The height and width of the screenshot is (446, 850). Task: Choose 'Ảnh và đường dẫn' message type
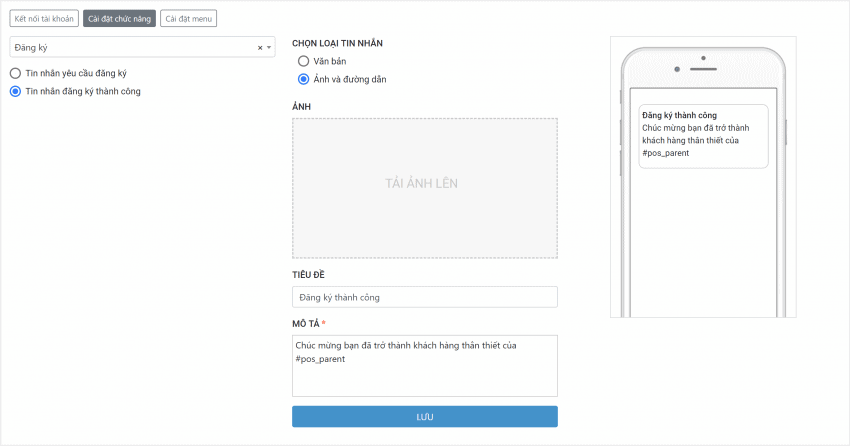[304, 78]
